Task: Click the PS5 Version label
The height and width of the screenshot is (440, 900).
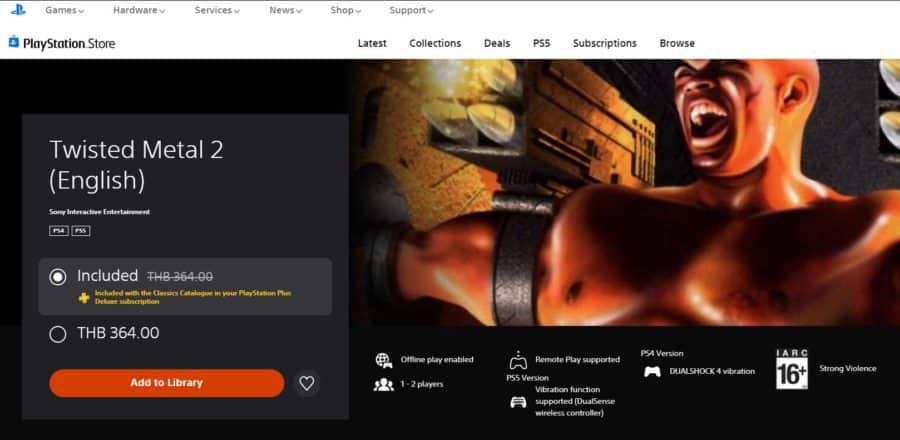Action: tap(527, 378)
